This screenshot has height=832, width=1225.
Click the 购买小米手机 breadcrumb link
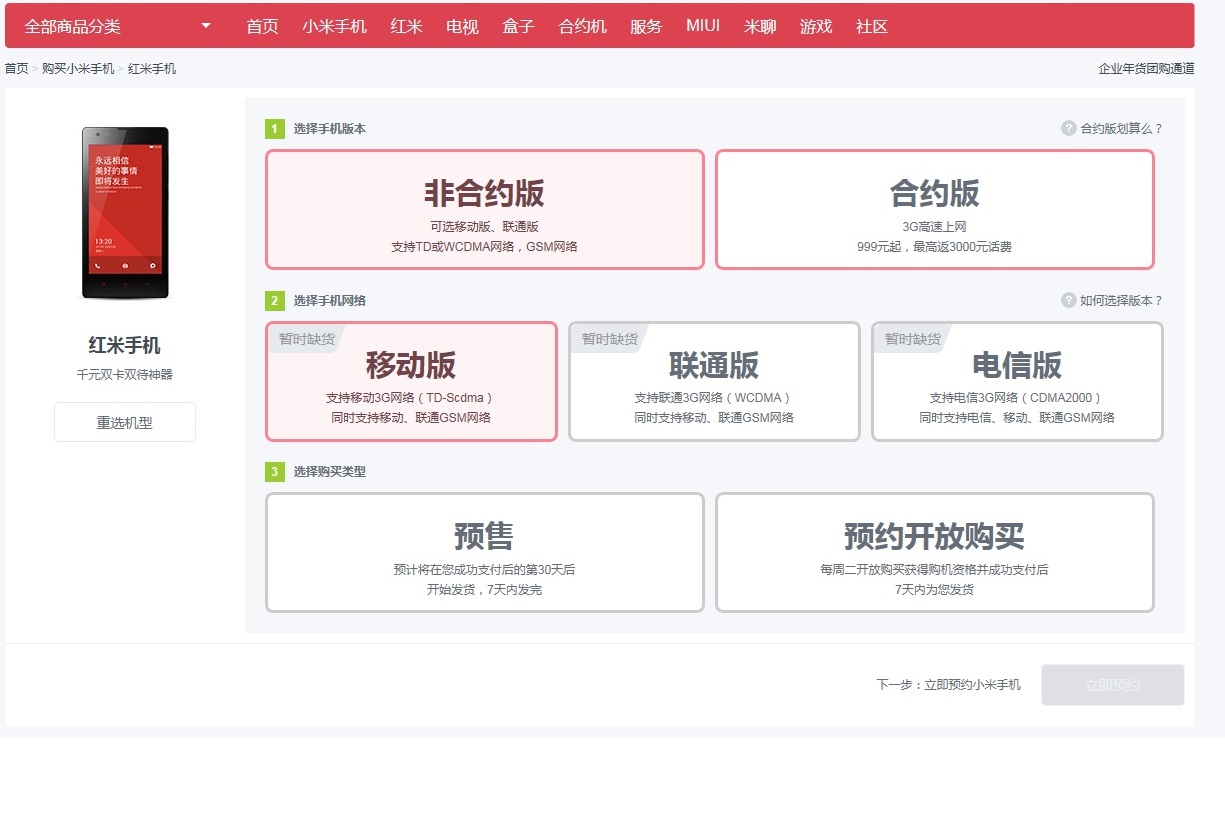(78, 69)
